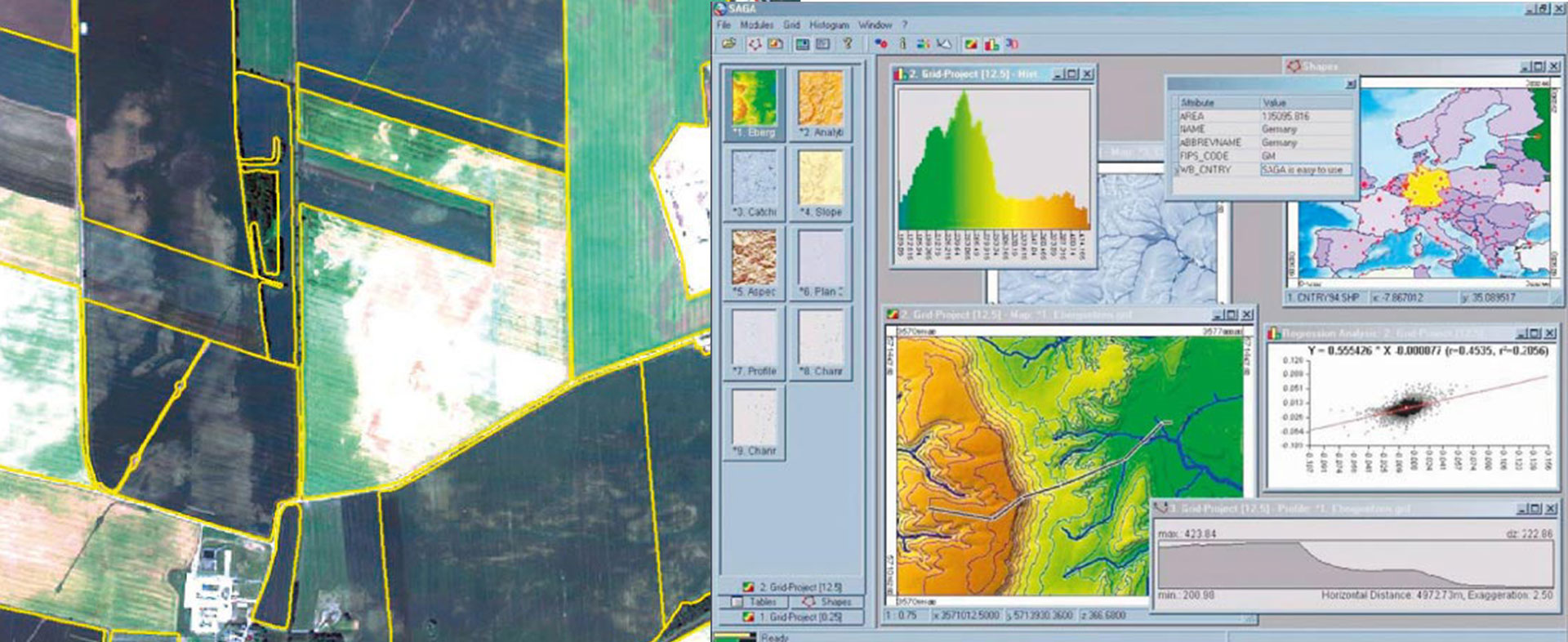Screen dimensions: 1568x642
Task: Select the '4. Slope' grid thumbnail
Action: coord(820,184)
